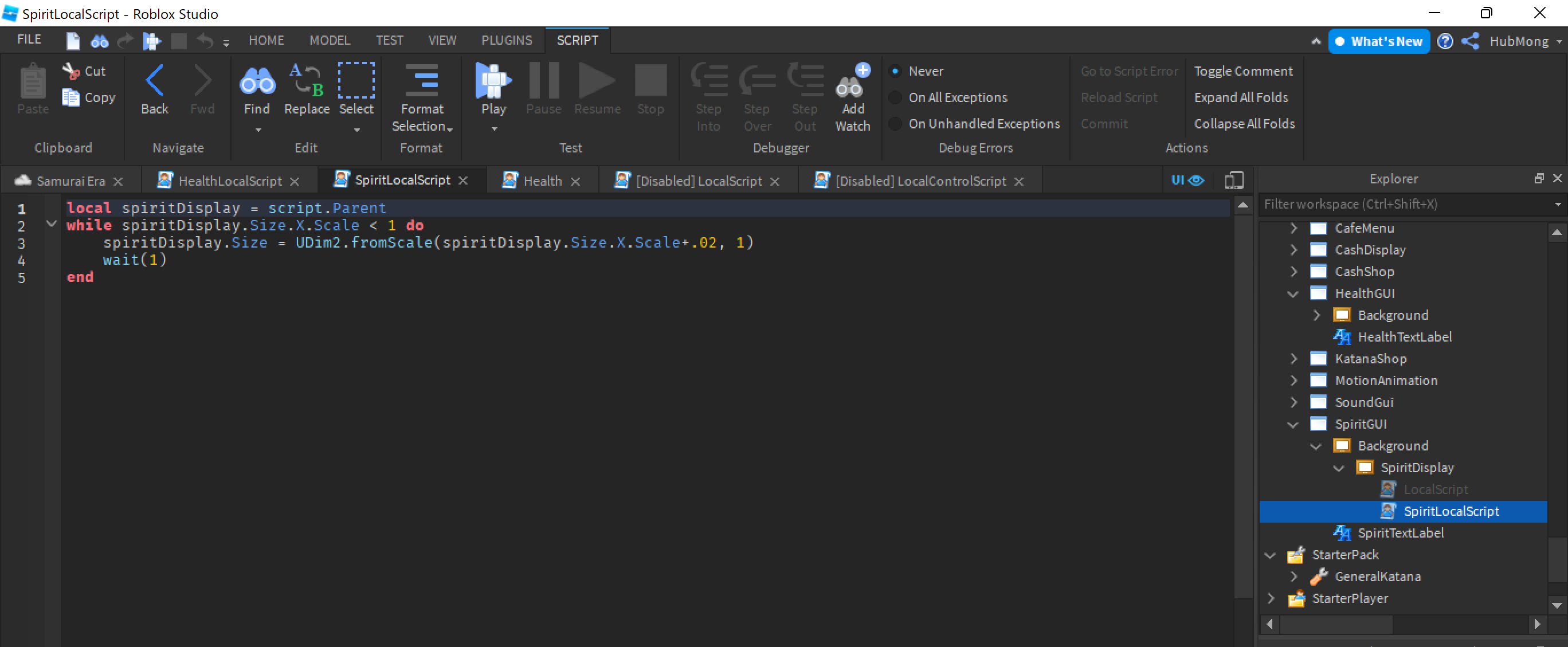Click the Fwd navigation arrow
Image resolution: width=1568 pixels, height=647 pixels.
[202, 80]
